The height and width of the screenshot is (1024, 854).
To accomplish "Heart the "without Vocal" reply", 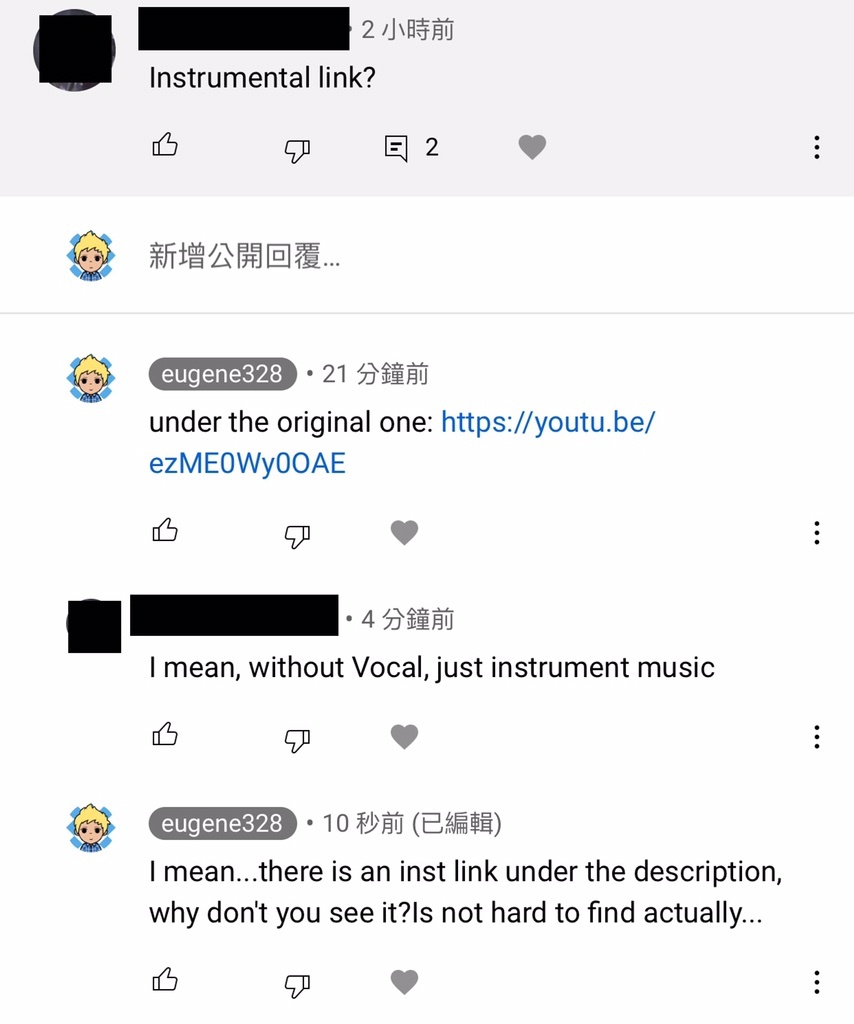I will coord(404,737).
